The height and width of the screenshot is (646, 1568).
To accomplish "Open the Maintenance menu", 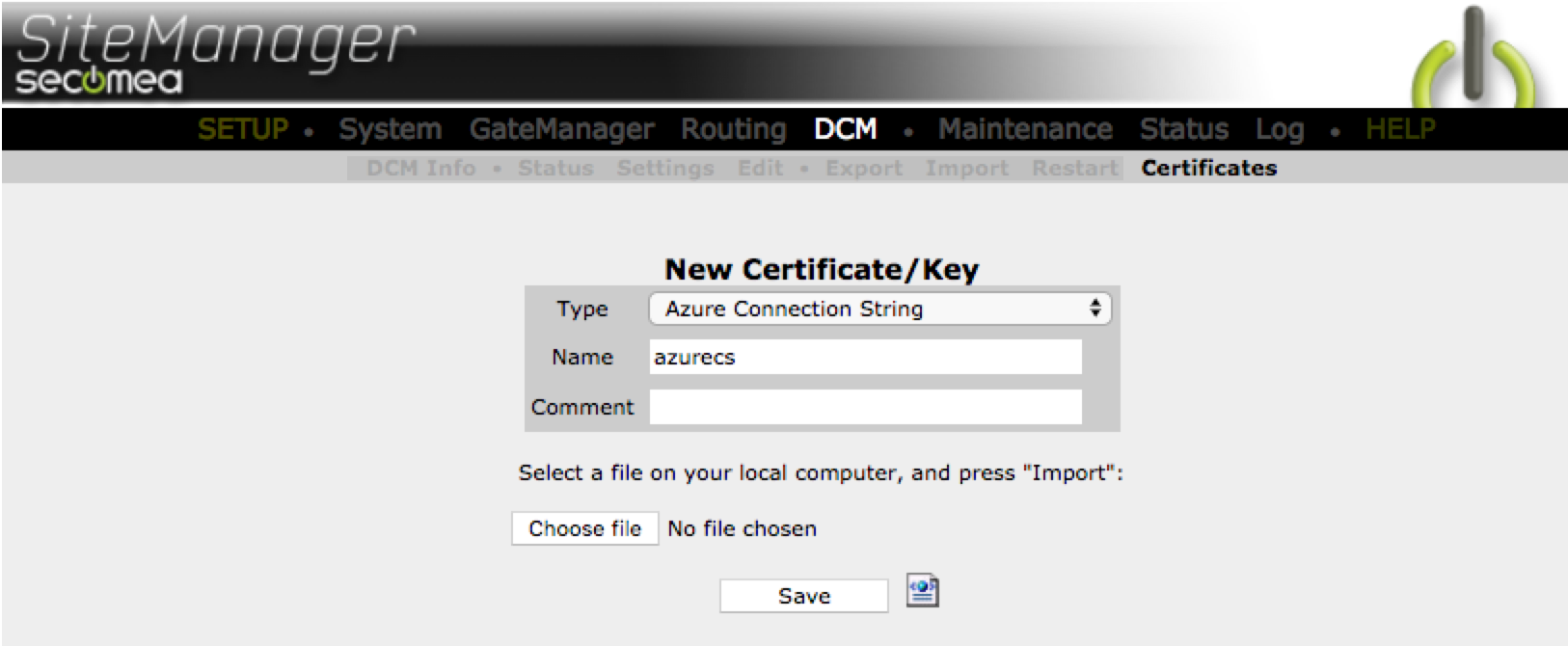I will click(1025, 129).
